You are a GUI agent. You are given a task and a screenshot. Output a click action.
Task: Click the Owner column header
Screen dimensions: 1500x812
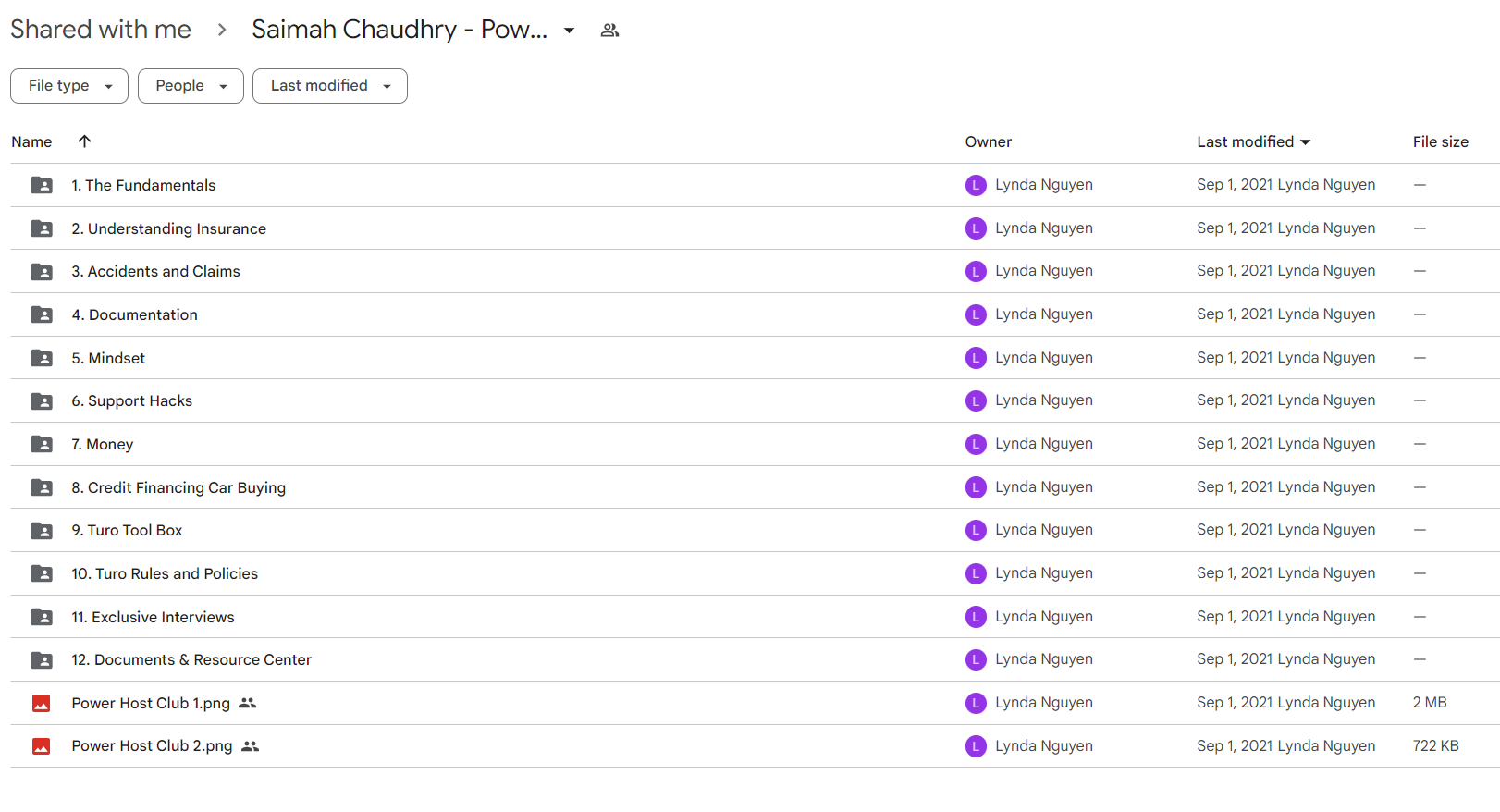tap(989, 142)
